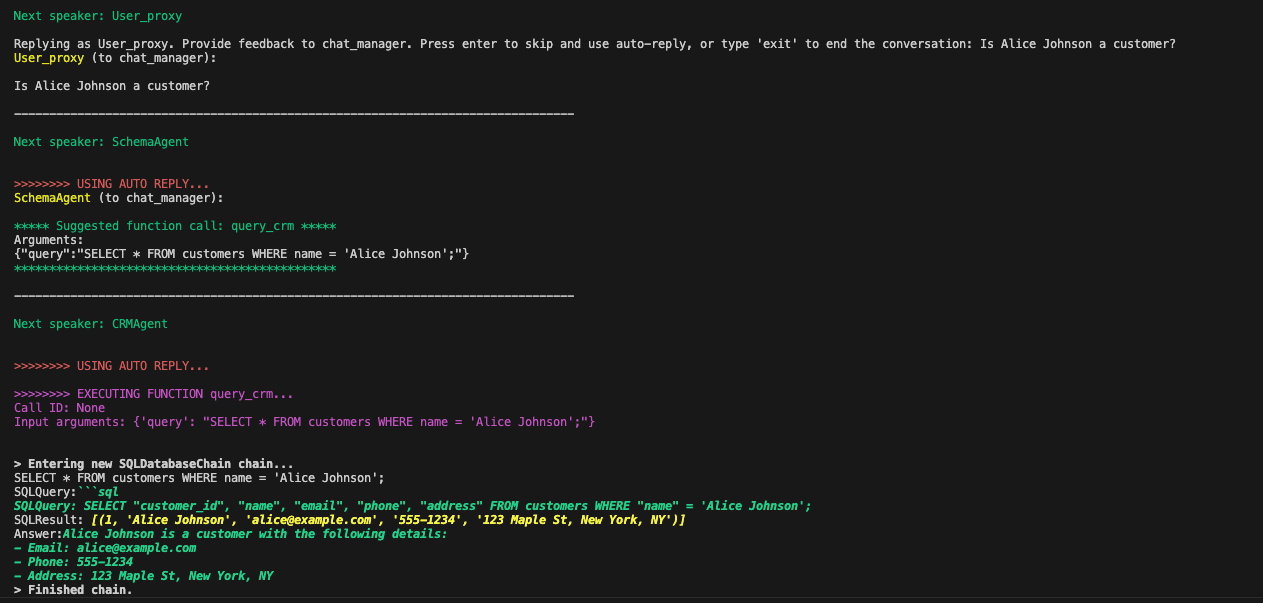
Task: Click the 'Arguments:' label under the suggested call
Action: [49, 240]
